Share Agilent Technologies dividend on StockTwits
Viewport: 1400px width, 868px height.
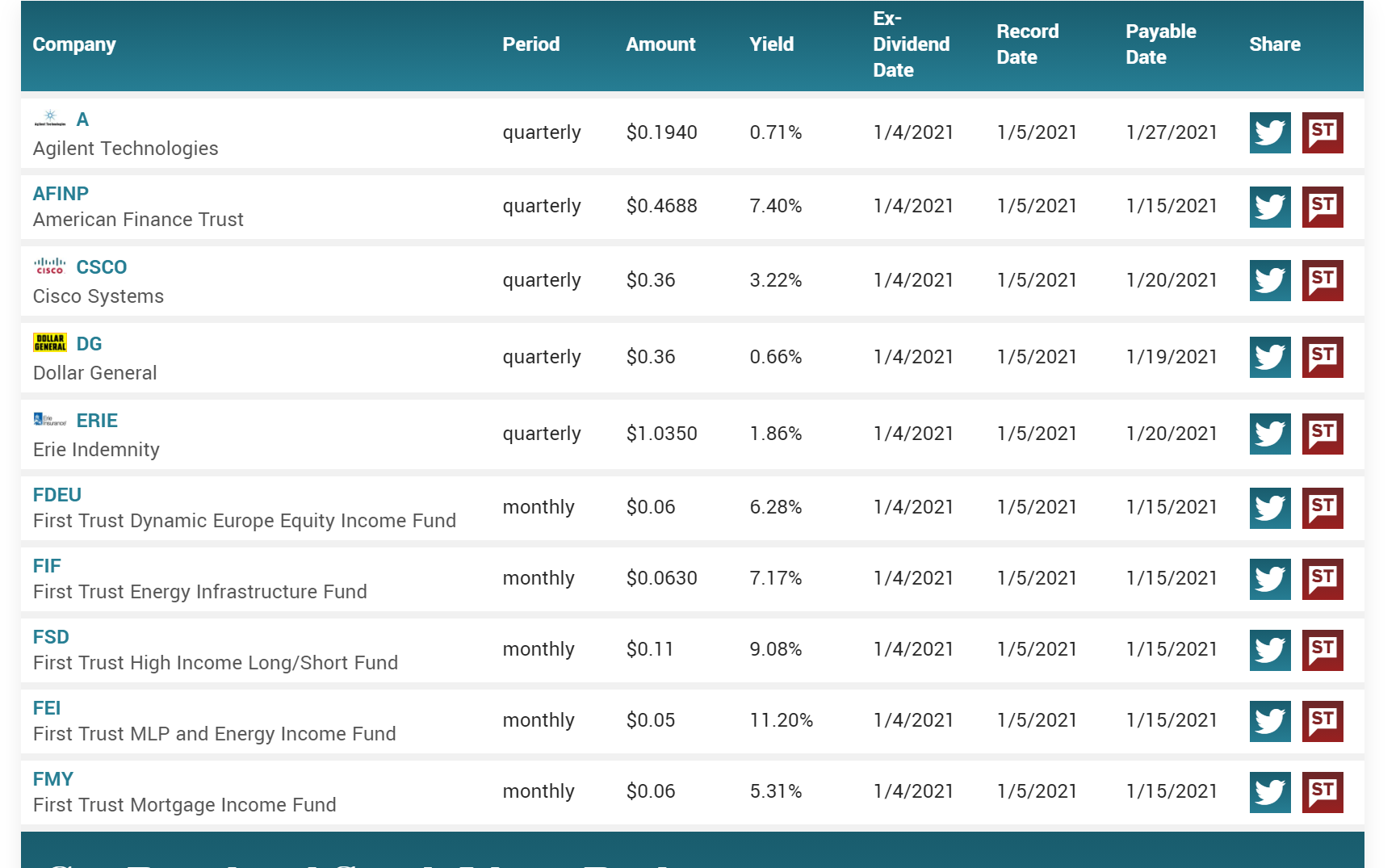click(x=1322, y=132)
